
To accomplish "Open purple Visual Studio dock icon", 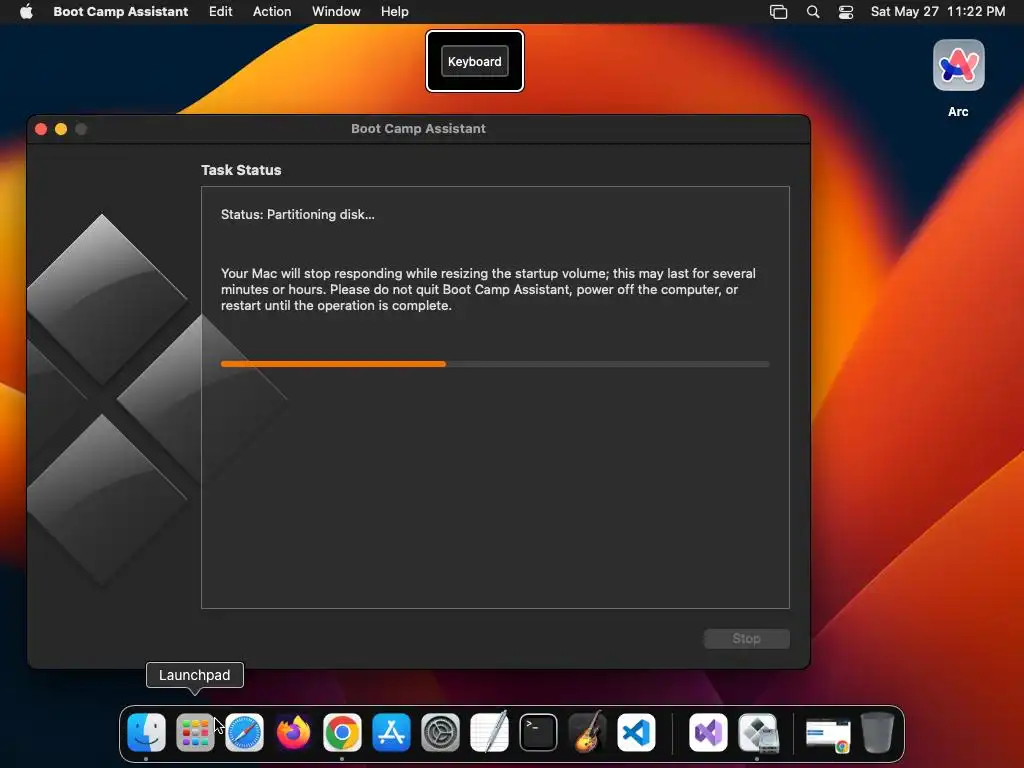I will click(x=709, y=733).
